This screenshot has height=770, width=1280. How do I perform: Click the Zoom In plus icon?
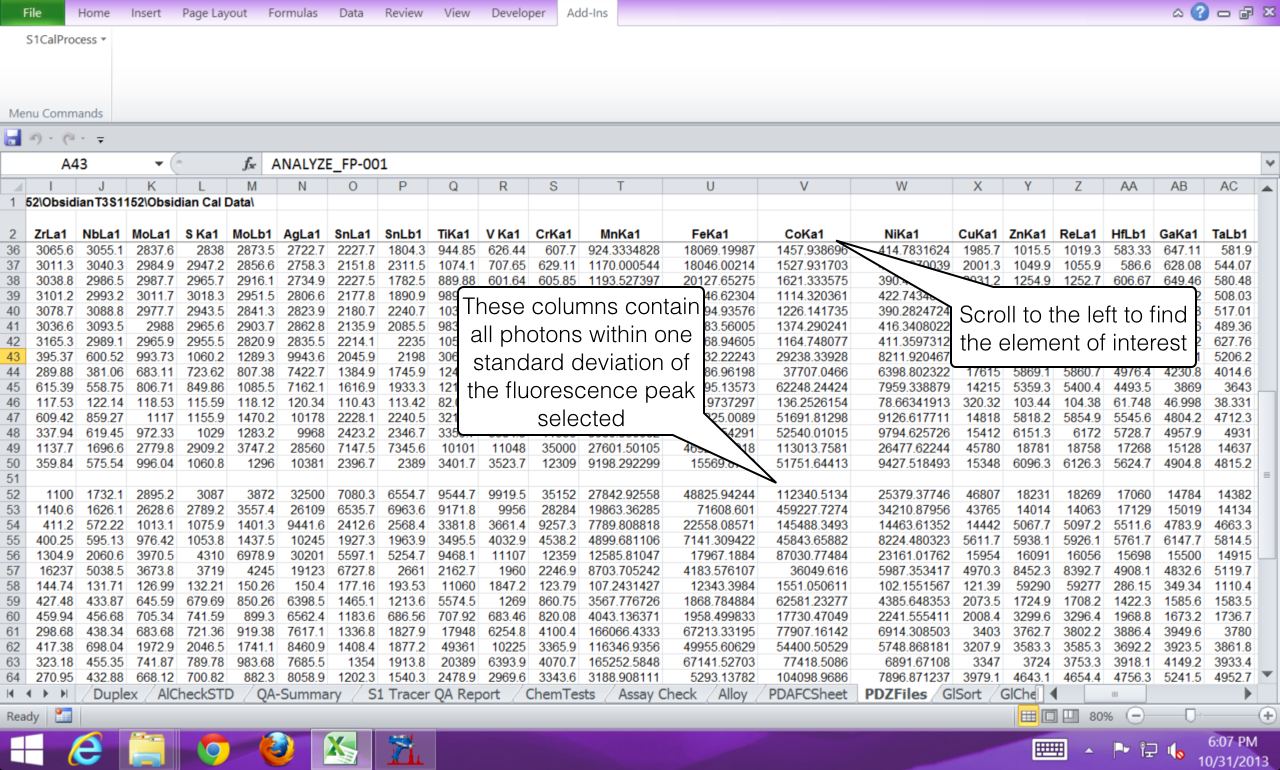point(1266,716)
